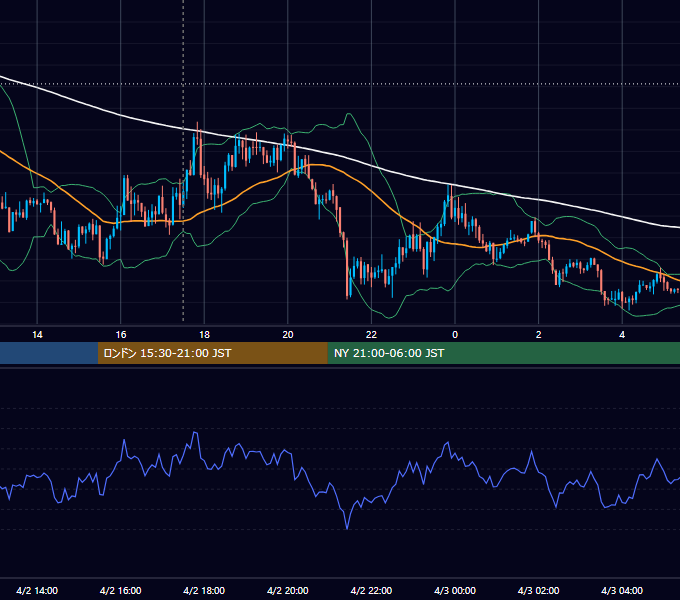Click the ロンドン 15:30-21:00 JST session bar
This screenshot has width=680, height=600.
[212, 353]
